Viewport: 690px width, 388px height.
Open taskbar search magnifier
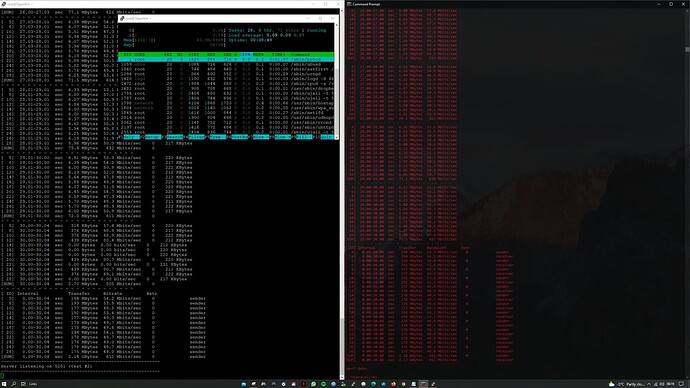pos(14,384)
